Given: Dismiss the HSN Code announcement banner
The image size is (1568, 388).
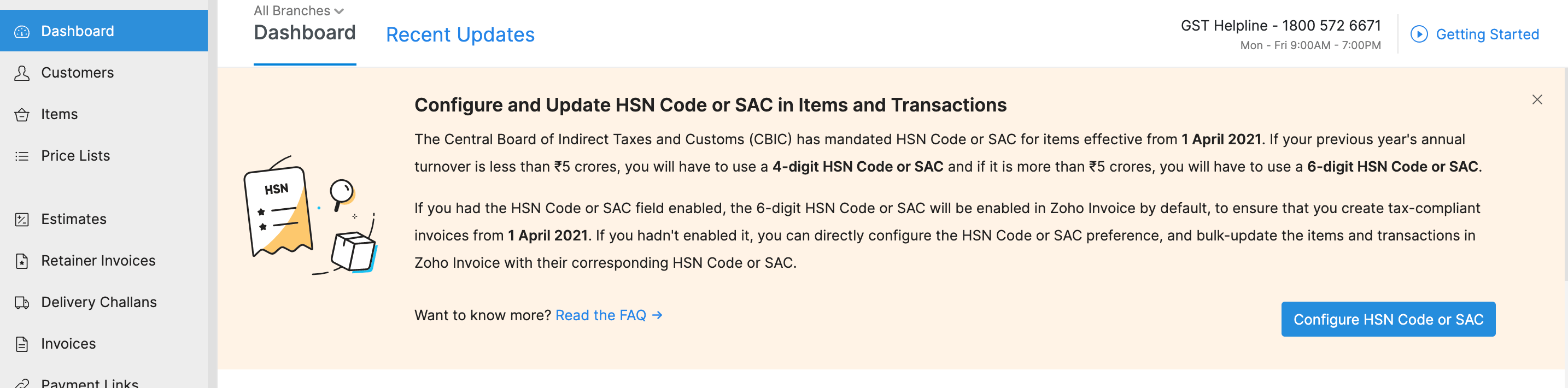Looking at the screenshot, I should pyautogui.click(x=1538, y=99).
